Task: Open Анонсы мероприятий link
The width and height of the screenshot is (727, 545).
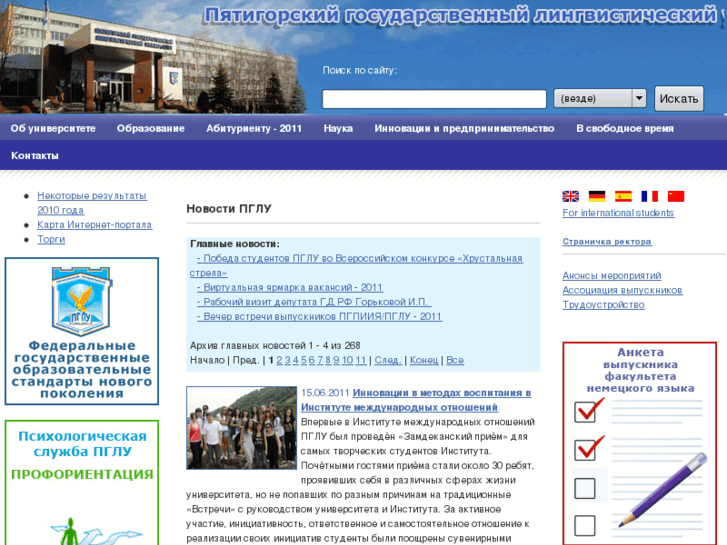Action: pos(612,276)
